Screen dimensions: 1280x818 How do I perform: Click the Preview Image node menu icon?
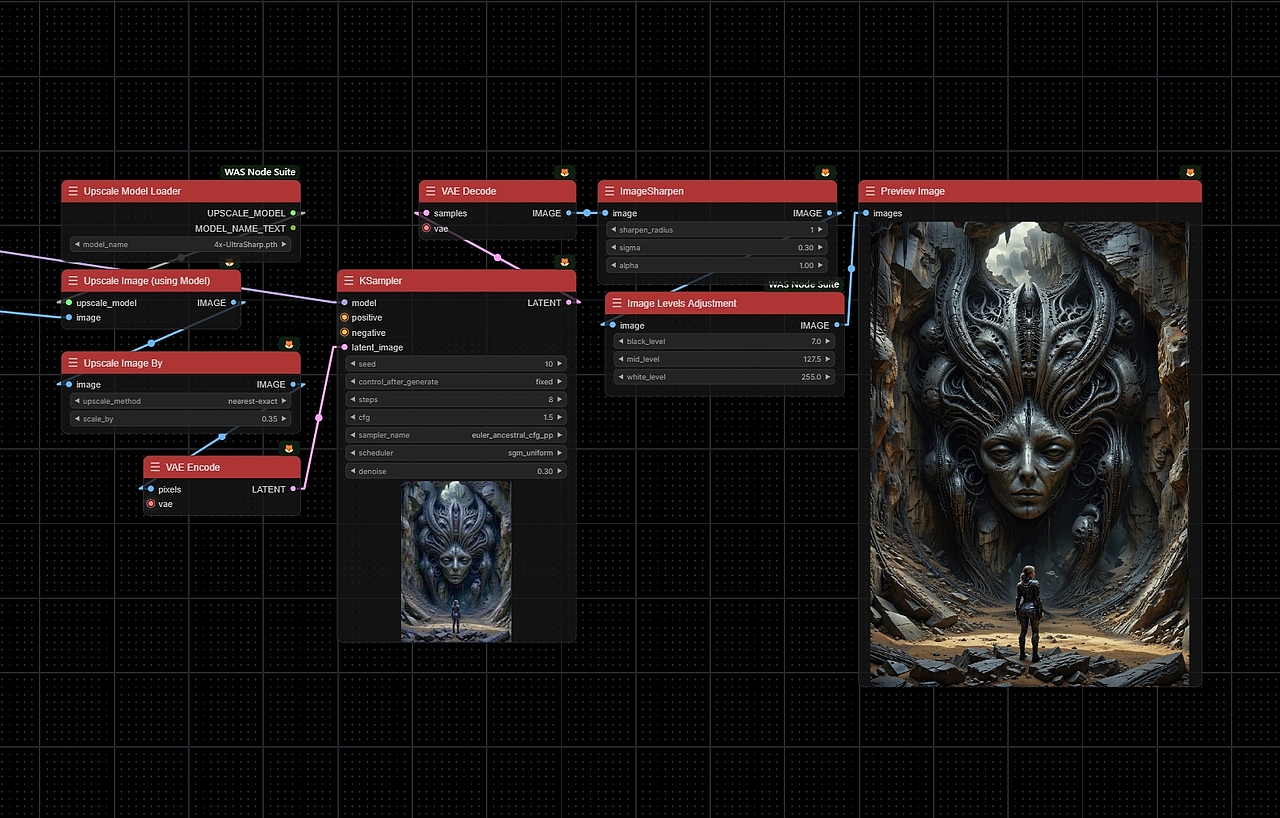(870, 191)
